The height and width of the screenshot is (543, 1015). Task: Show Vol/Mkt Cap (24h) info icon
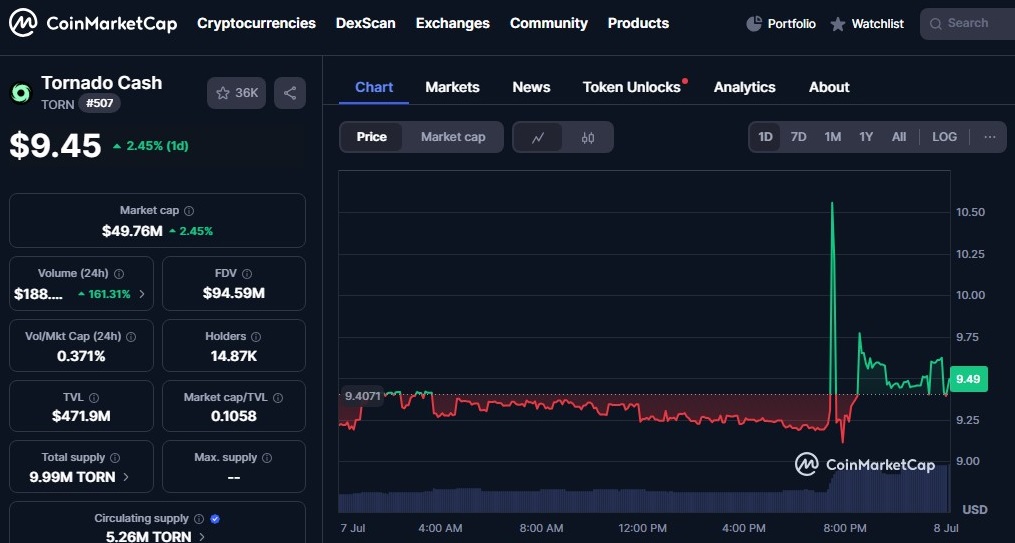click(131, 337)
